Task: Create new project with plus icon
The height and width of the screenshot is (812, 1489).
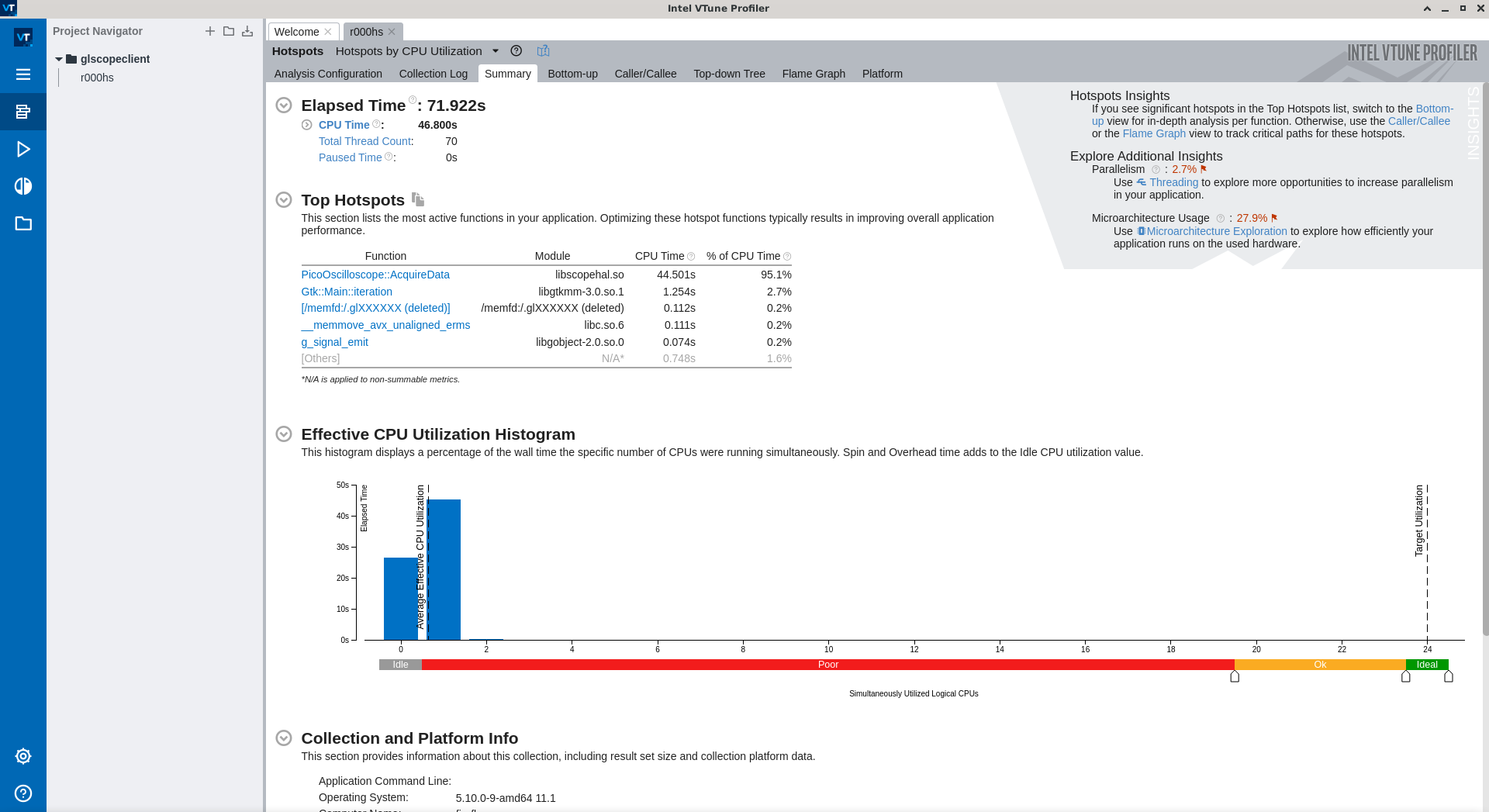Action: point(209,31)
